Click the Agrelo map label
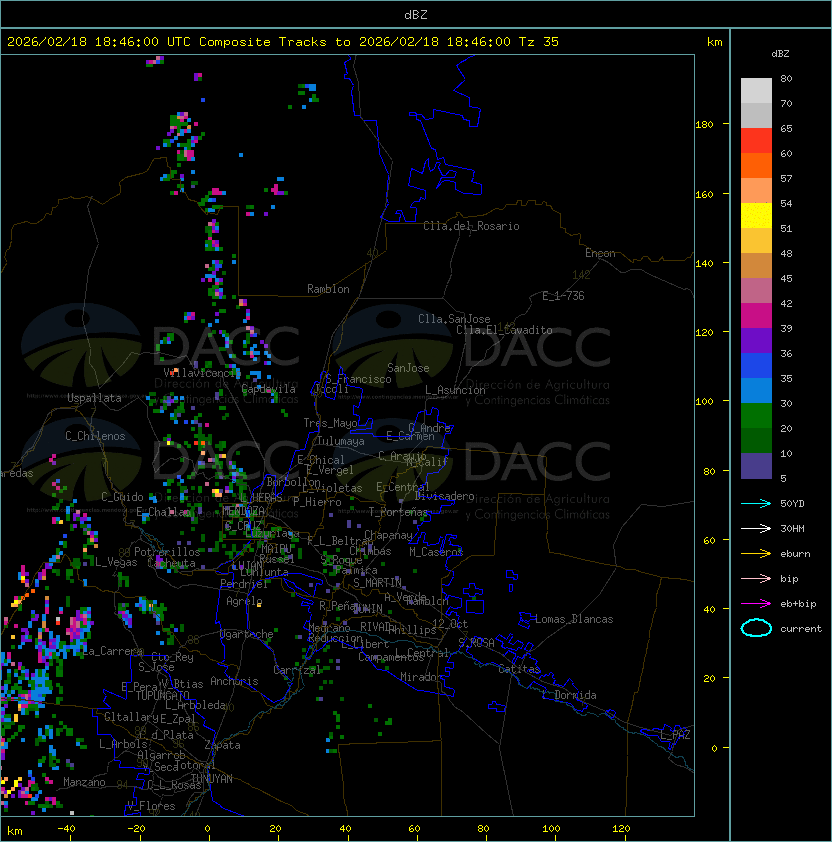This screenshot has height=842, width=832. coord(244,601)
